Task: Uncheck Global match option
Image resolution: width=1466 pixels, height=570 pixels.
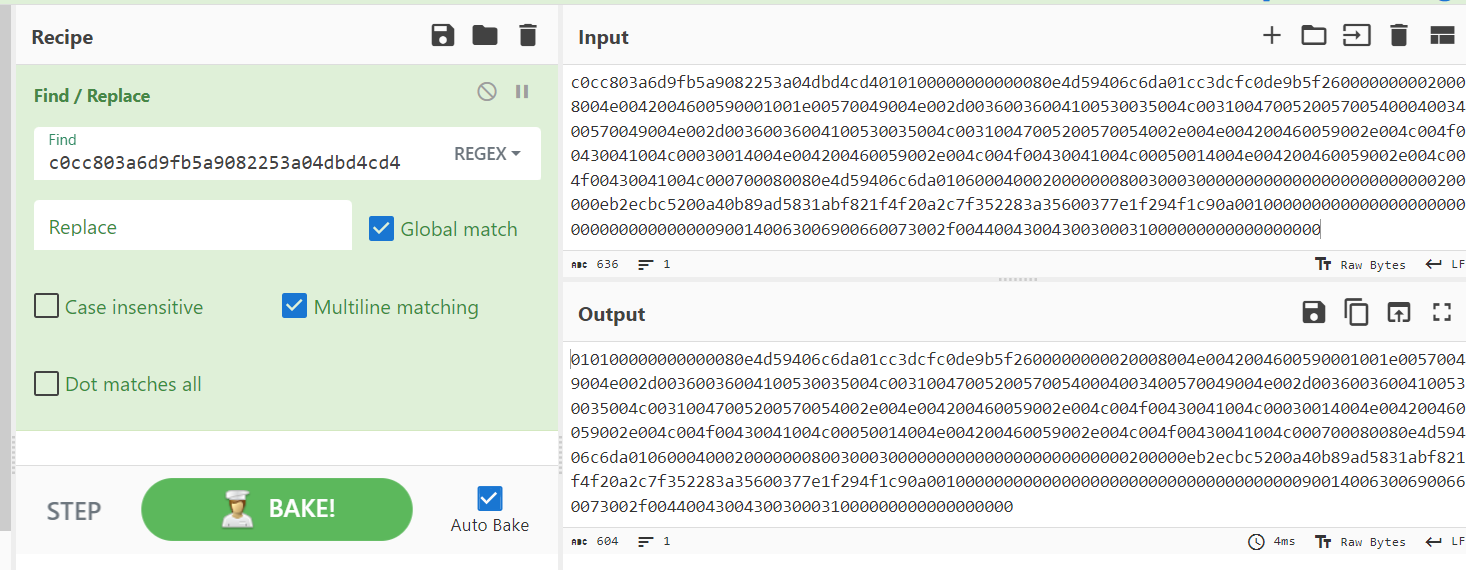Action: pyautogui.click(x=381, y=229)
